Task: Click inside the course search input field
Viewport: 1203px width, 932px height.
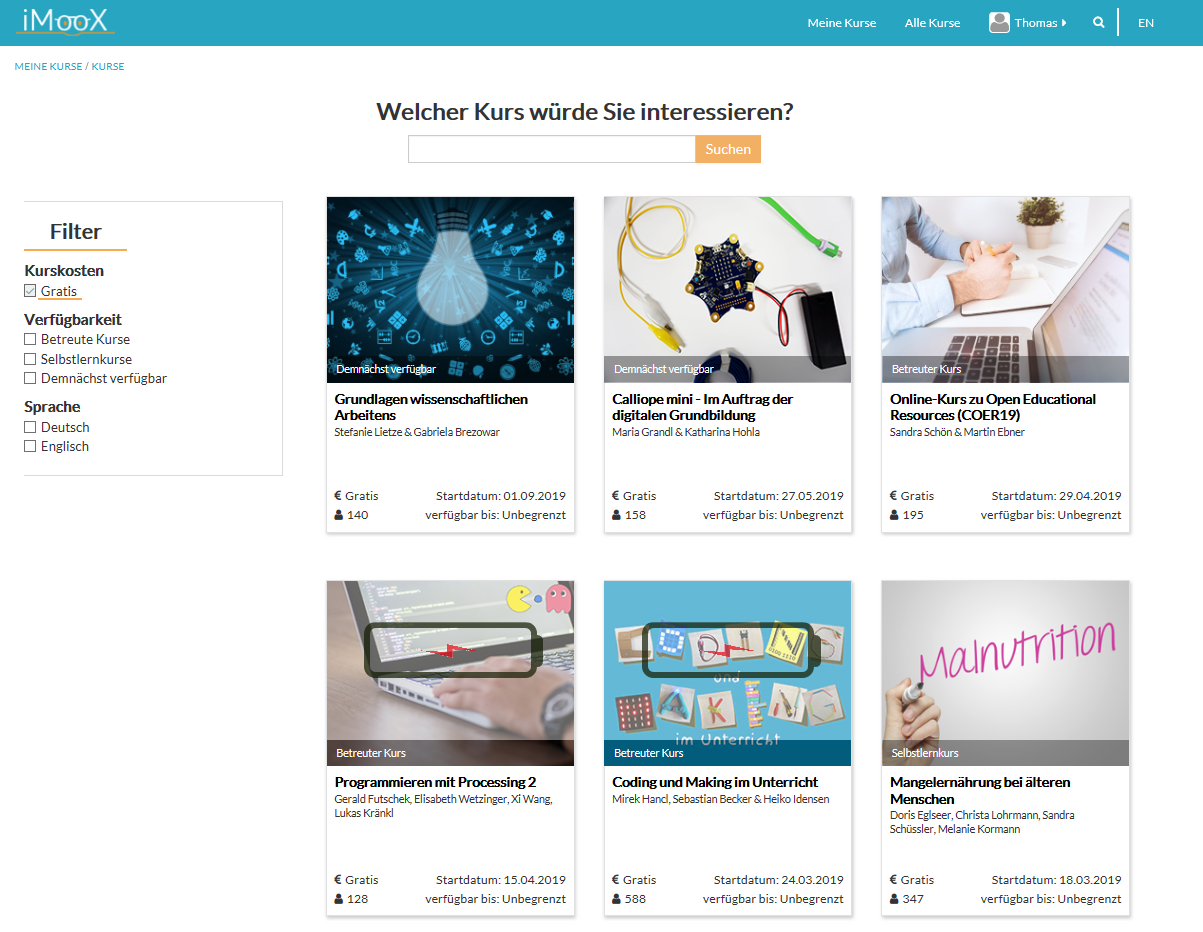Action: pos(550,148)
